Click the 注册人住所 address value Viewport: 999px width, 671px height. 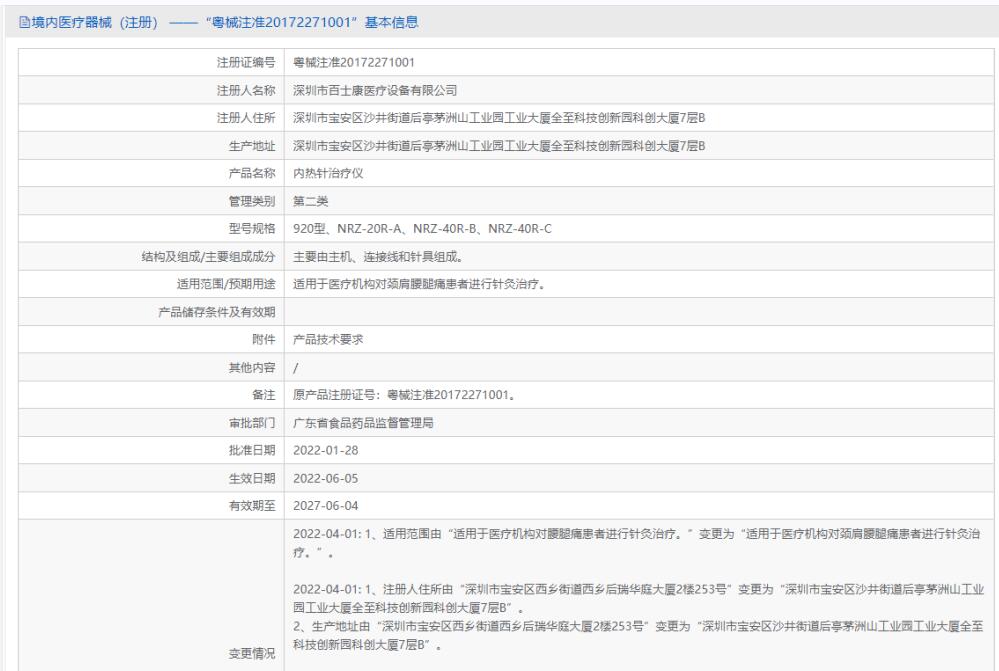pos(499,118)
